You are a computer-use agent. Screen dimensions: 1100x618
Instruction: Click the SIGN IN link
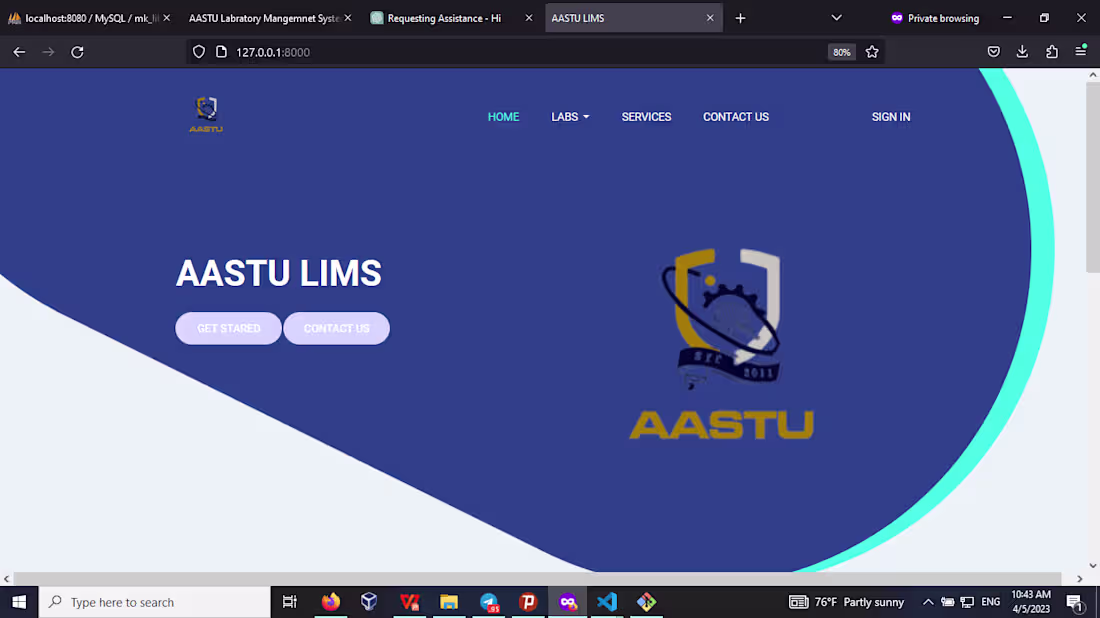(x=891, y=117)
